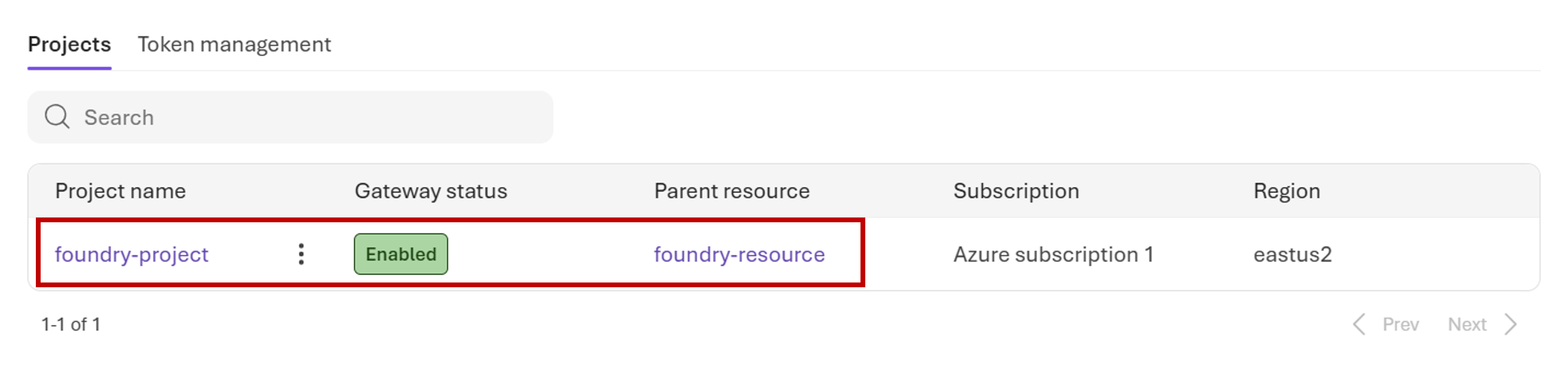
Task: Click the search magnifier icon
Action: click(x=58, y=116)
